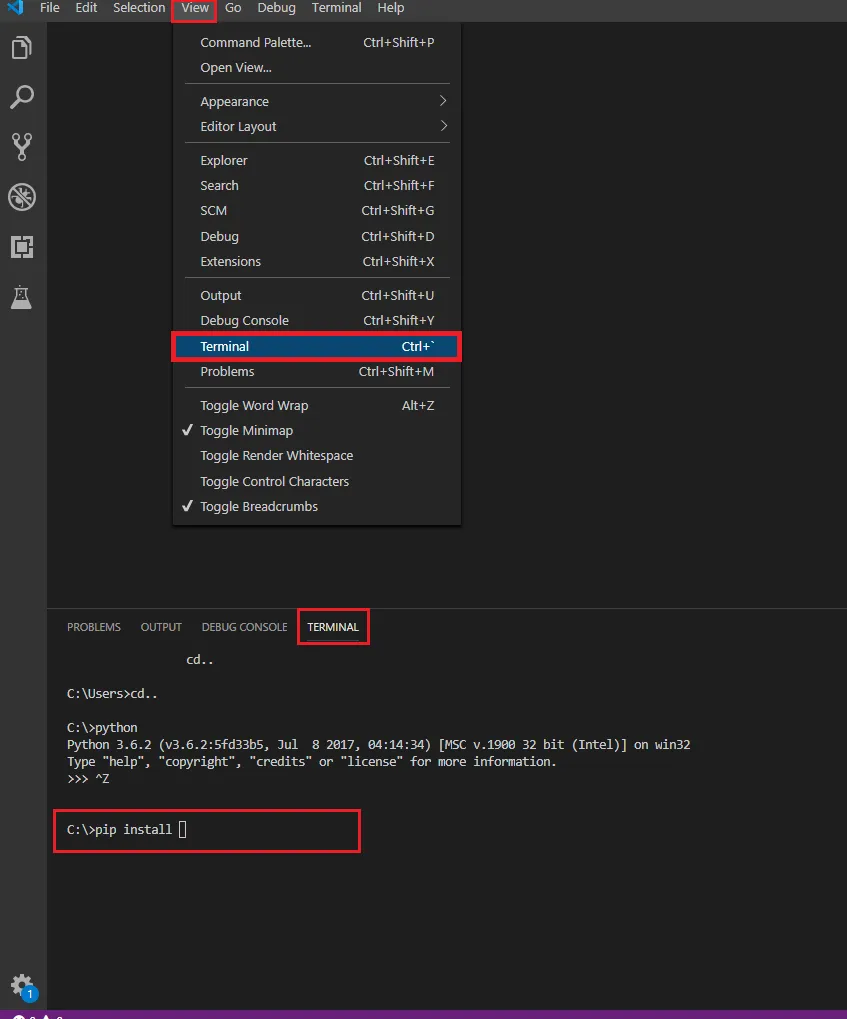Open the Extensions squares icon in activity bar
This screenshot has width=847, height=1019.
pos(22,247)
